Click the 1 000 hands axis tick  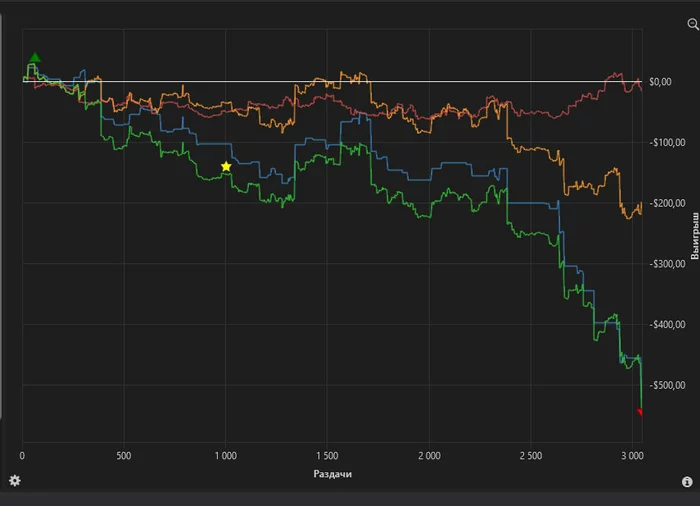225,456
